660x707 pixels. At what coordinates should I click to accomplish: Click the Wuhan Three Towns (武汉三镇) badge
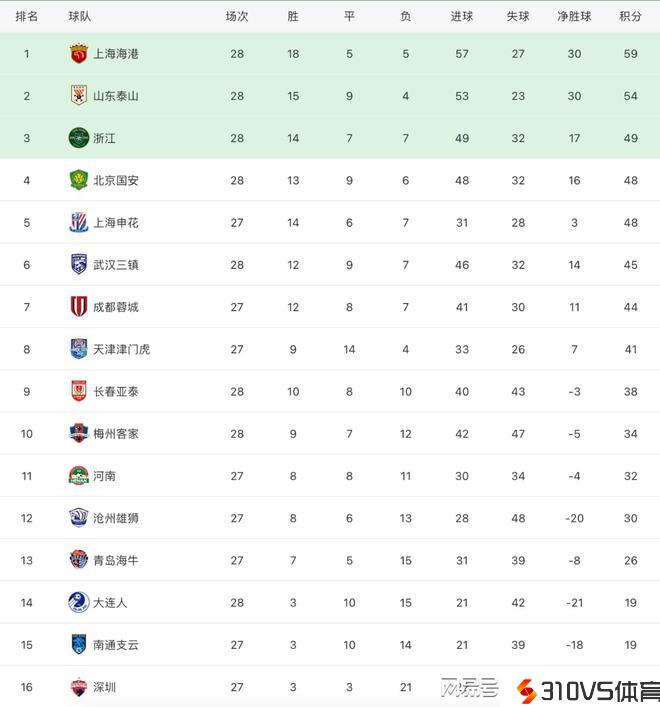(x=79, y=265)
